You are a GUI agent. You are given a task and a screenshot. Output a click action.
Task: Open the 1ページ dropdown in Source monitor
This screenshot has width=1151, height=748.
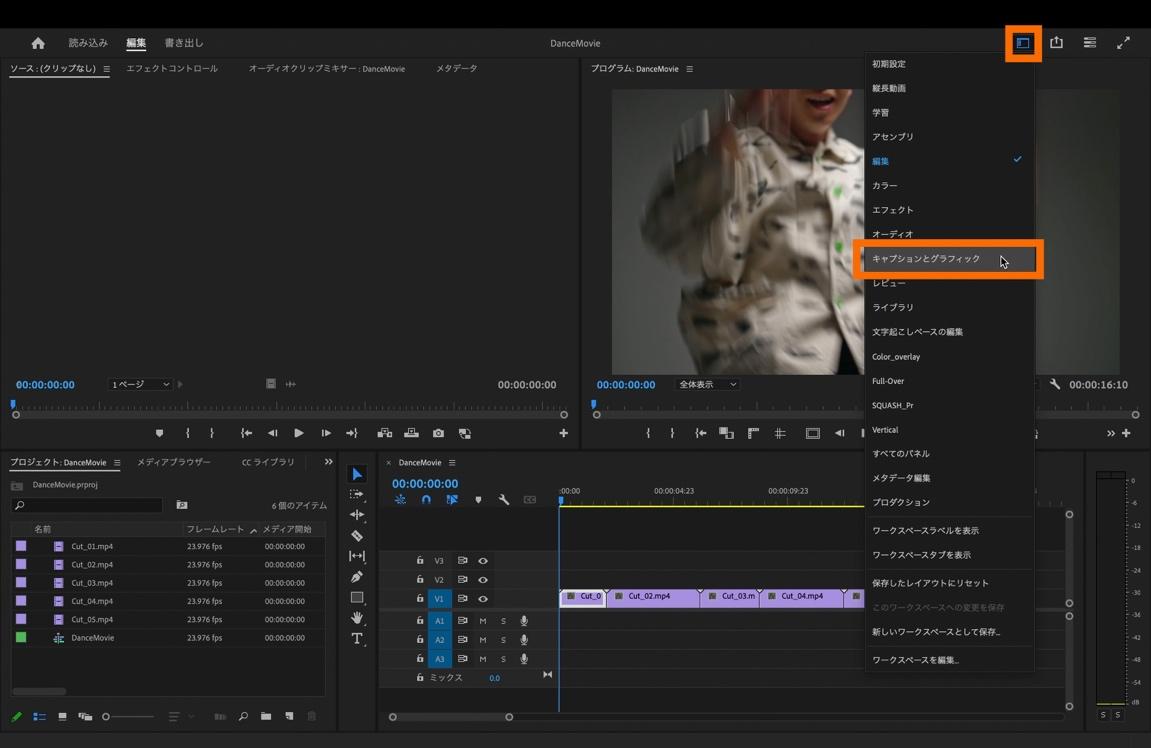click(x=140, y=384)
